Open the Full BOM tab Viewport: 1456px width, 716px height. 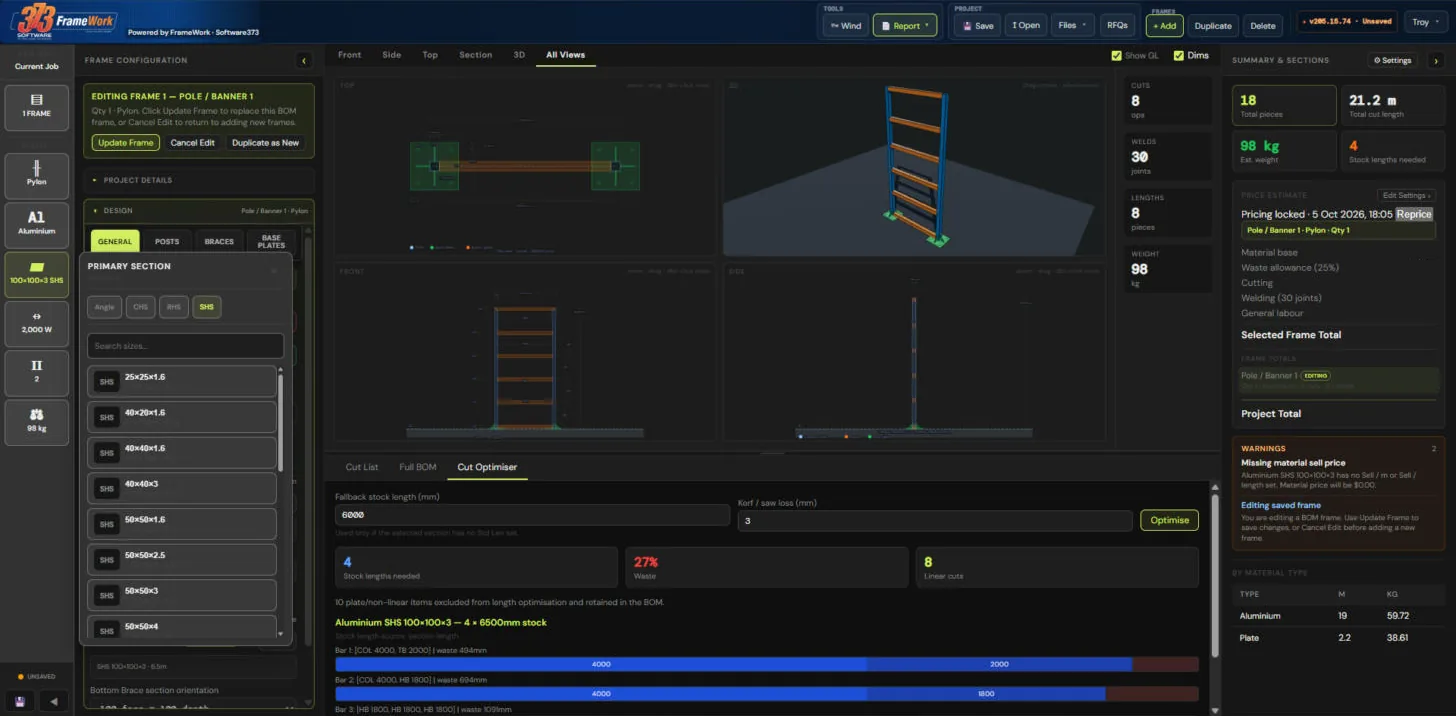pyautogui.click(x=417, y=467)
